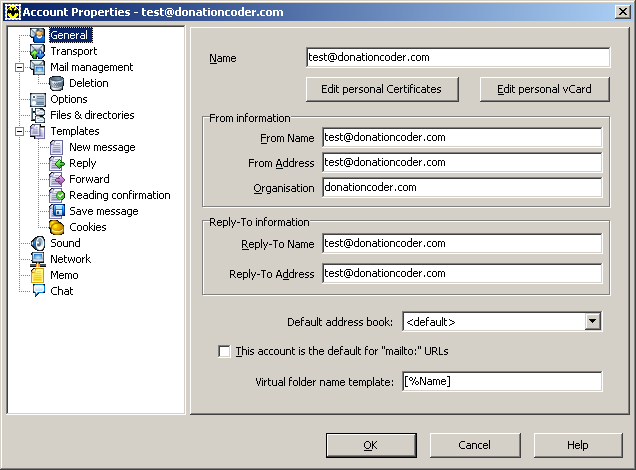The height and width of the screenshot is (470, 636).
Task: Open the Memo page
Action: (x=64, y=275)
